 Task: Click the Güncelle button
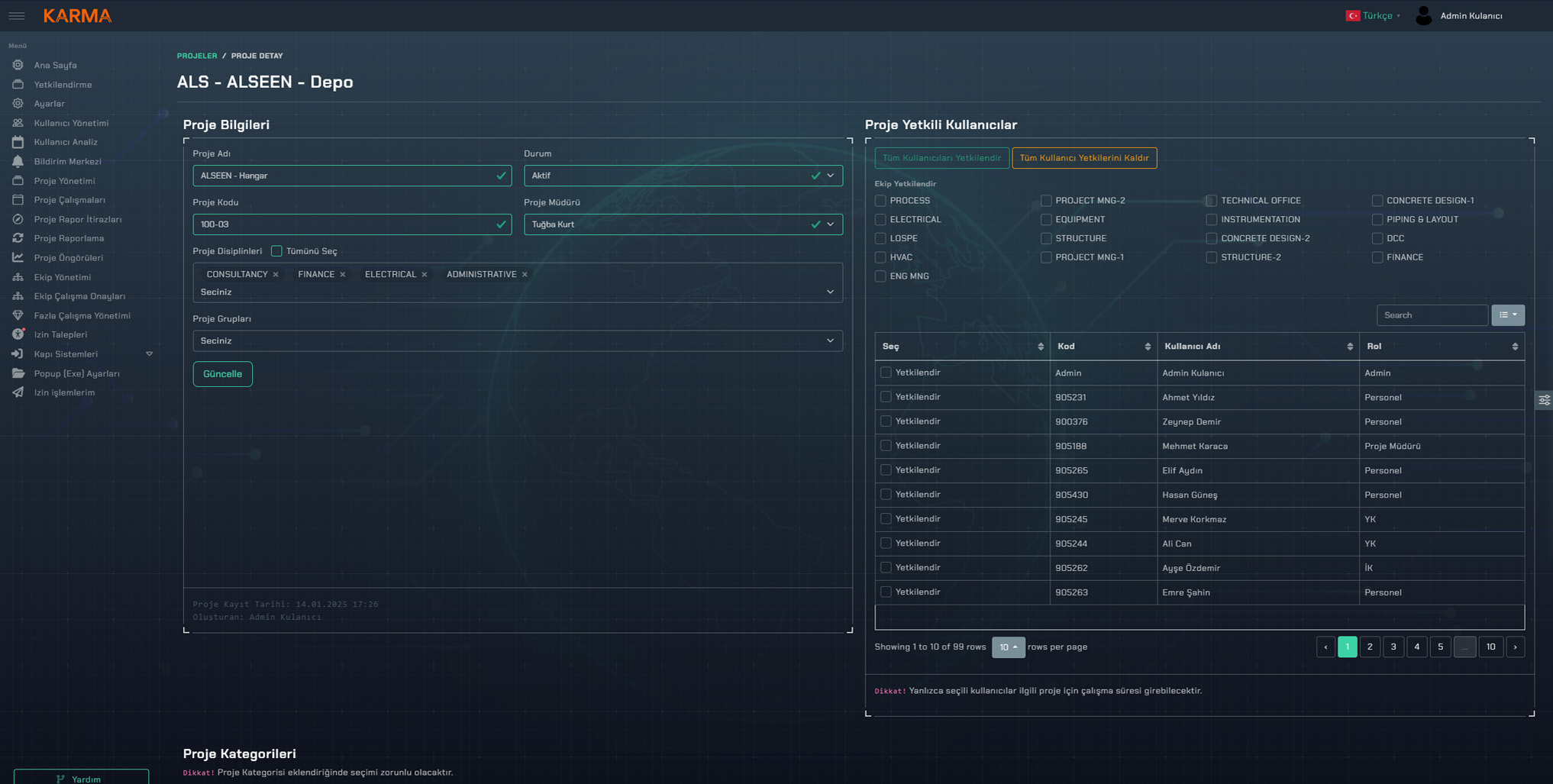click(x=222, y=374)
